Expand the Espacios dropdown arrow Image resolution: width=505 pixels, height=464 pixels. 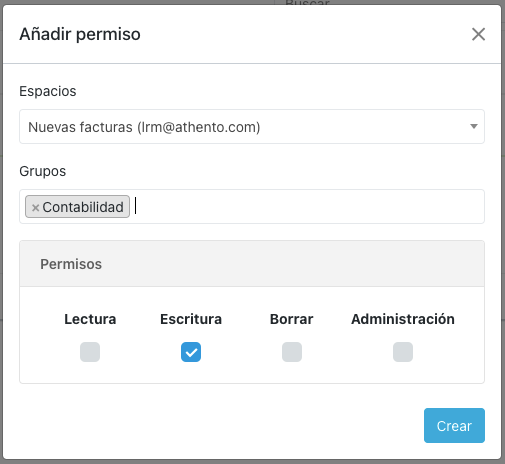pos(474,127)
